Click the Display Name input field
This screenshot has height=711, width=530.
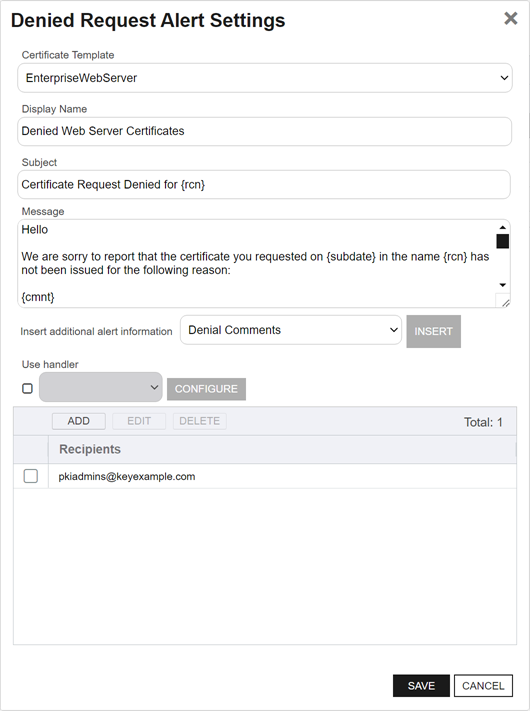pos(265,131)
